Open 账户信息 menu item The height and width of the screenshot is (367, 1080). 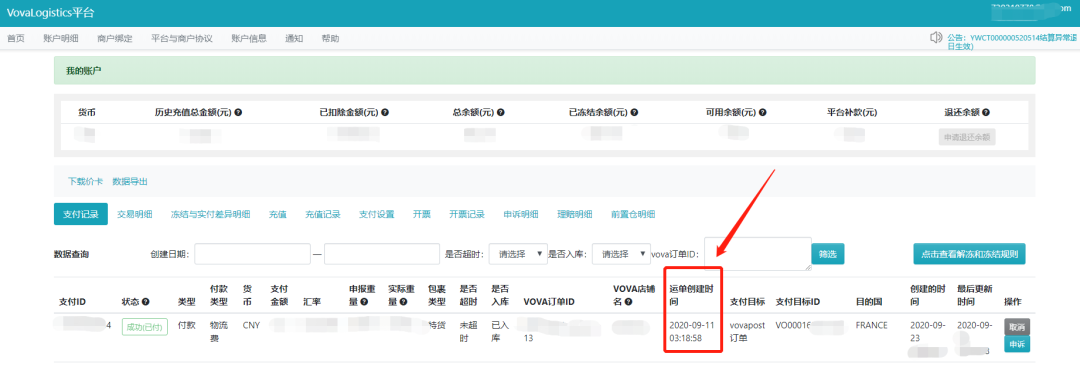point(249,39)
